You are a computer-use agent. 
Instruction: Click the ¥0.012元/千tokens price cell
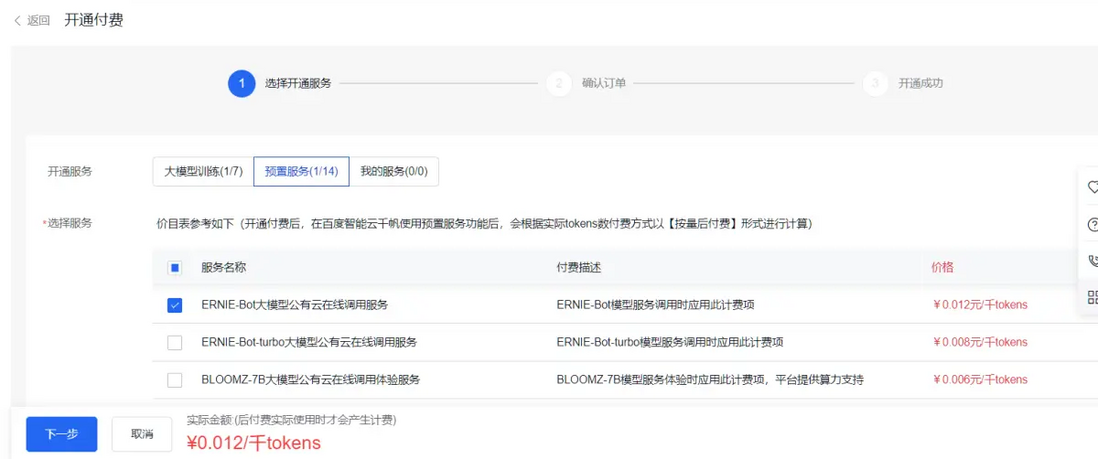(x=980, y=305)
